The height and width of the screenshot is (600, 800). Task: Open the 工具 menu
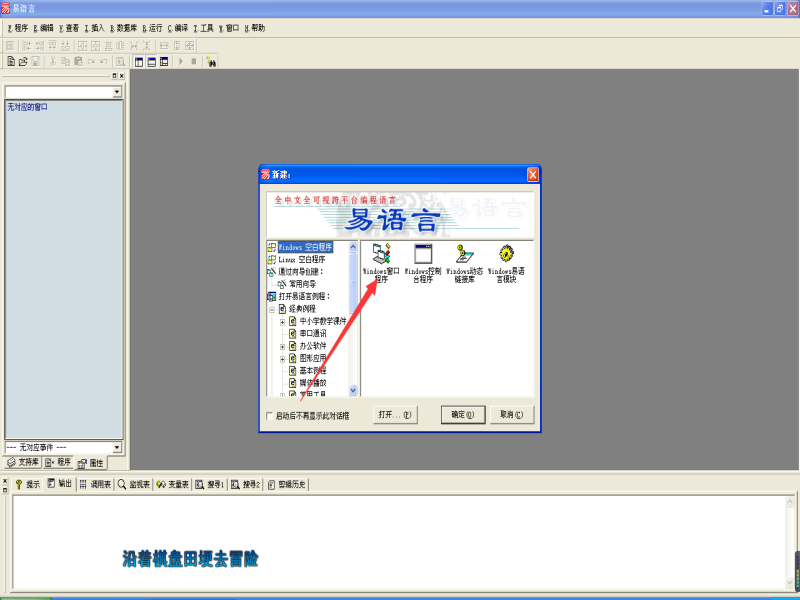(x=203, y=28)
